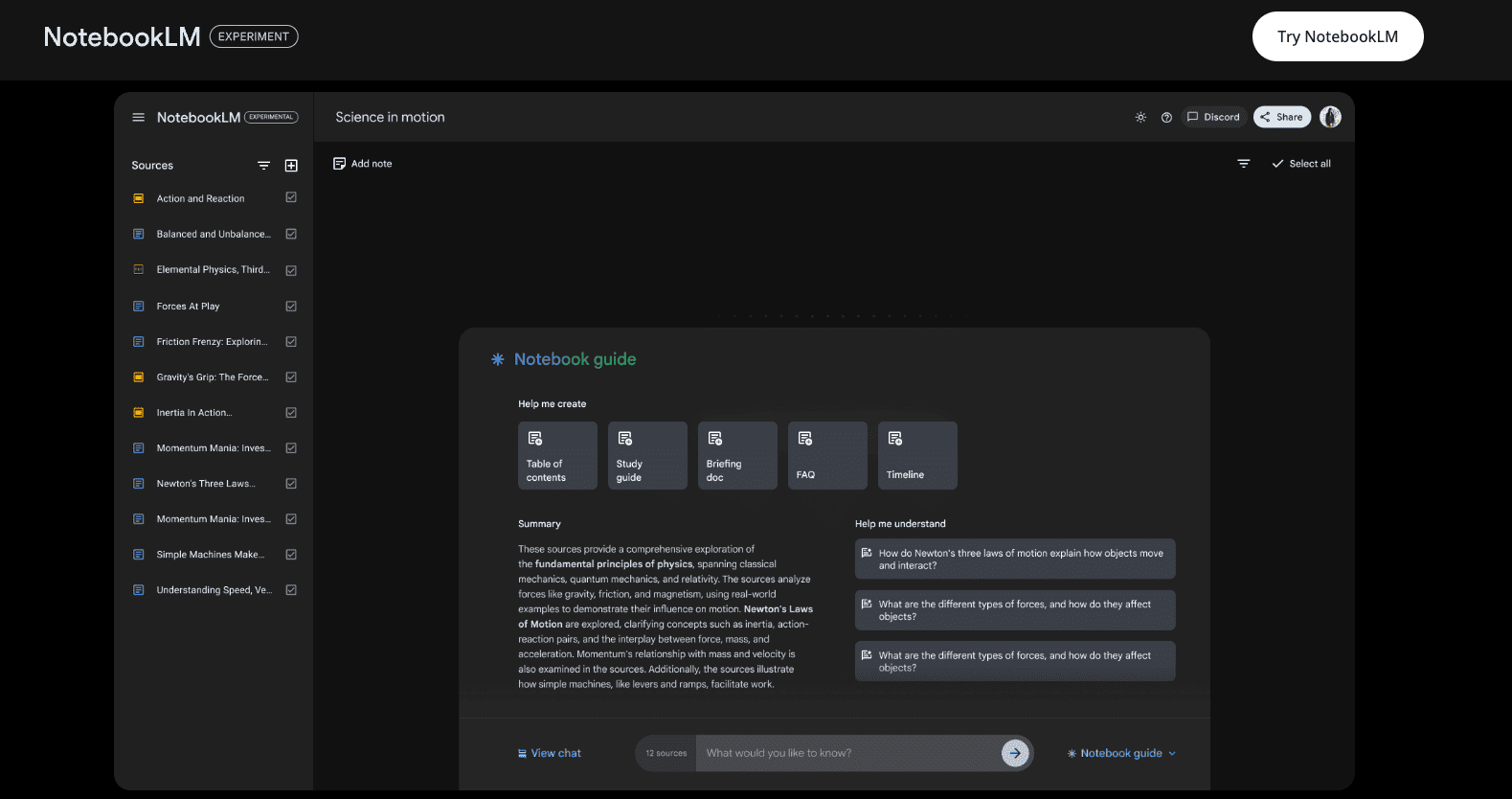Click Select all notes
This screenshot has width=1512, height=799.
1301,164
